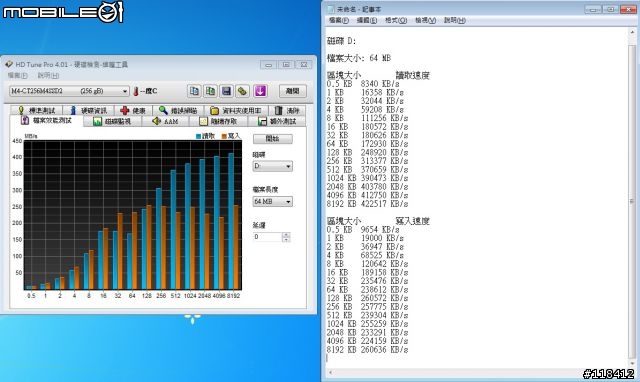Click the Exit button in HD Tune toolbar
Image resolution: width=640 pixels, height=382 pixels.
(293, 91)
